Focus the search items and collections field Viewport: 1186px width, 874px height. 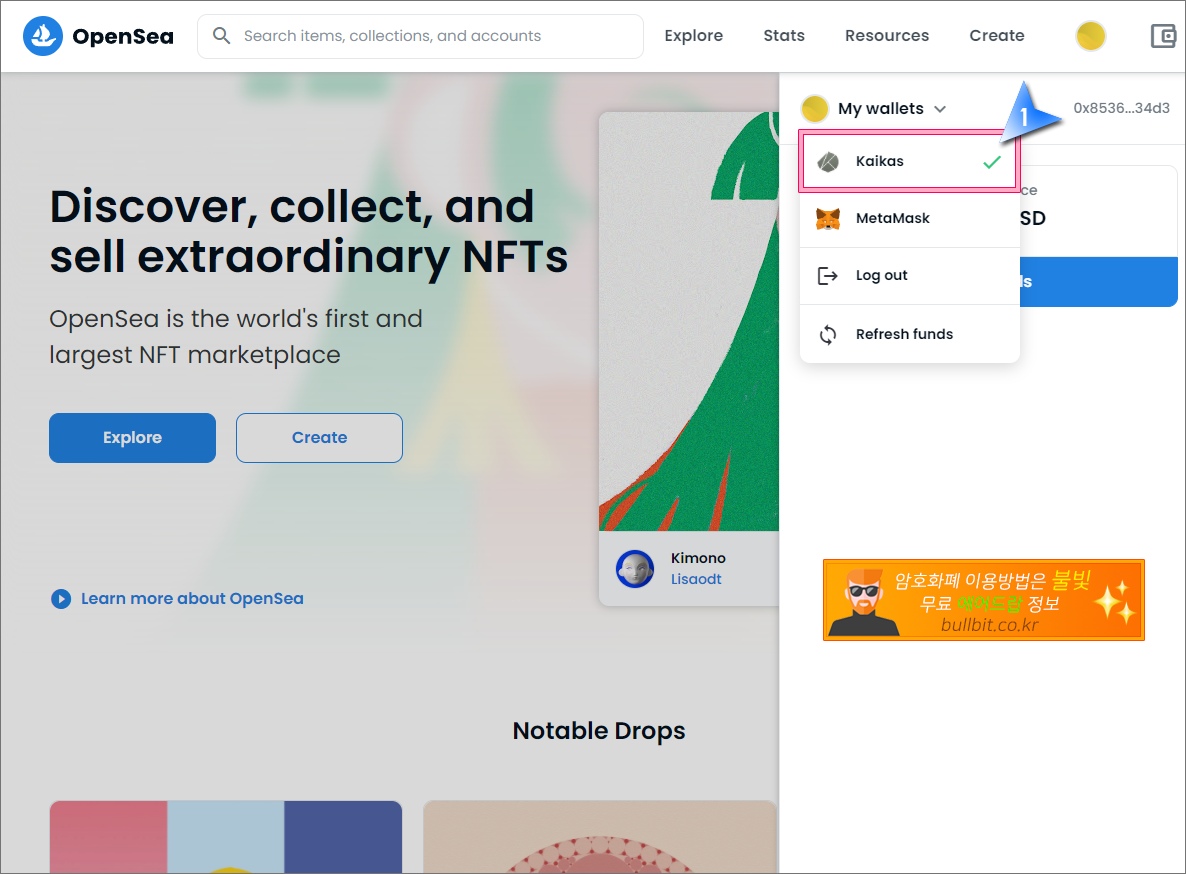421,36
